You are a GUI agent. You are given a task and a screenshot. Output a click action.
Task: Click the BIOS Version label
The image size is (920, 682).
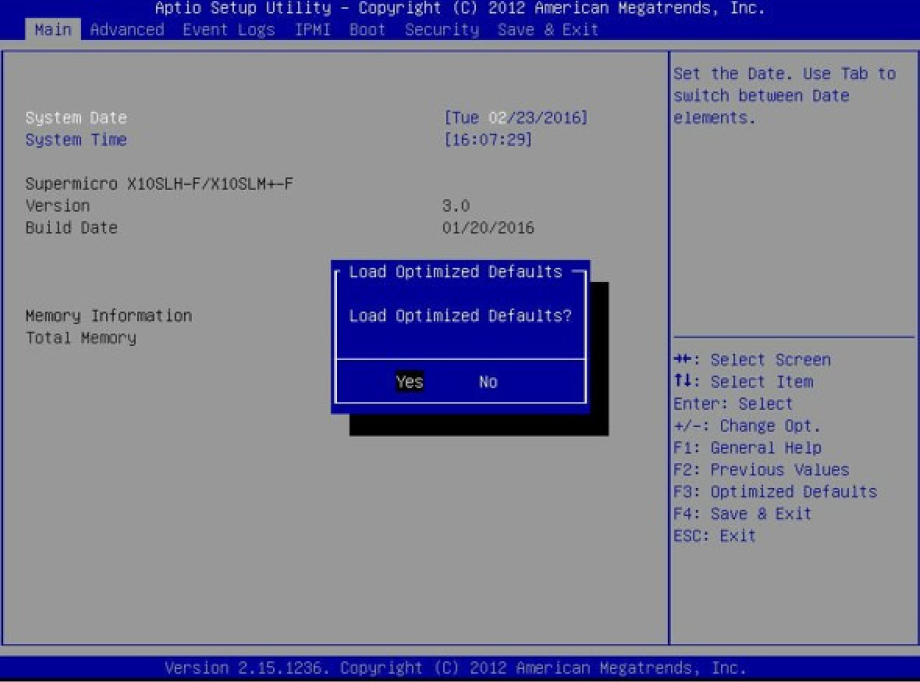(58, 206)
